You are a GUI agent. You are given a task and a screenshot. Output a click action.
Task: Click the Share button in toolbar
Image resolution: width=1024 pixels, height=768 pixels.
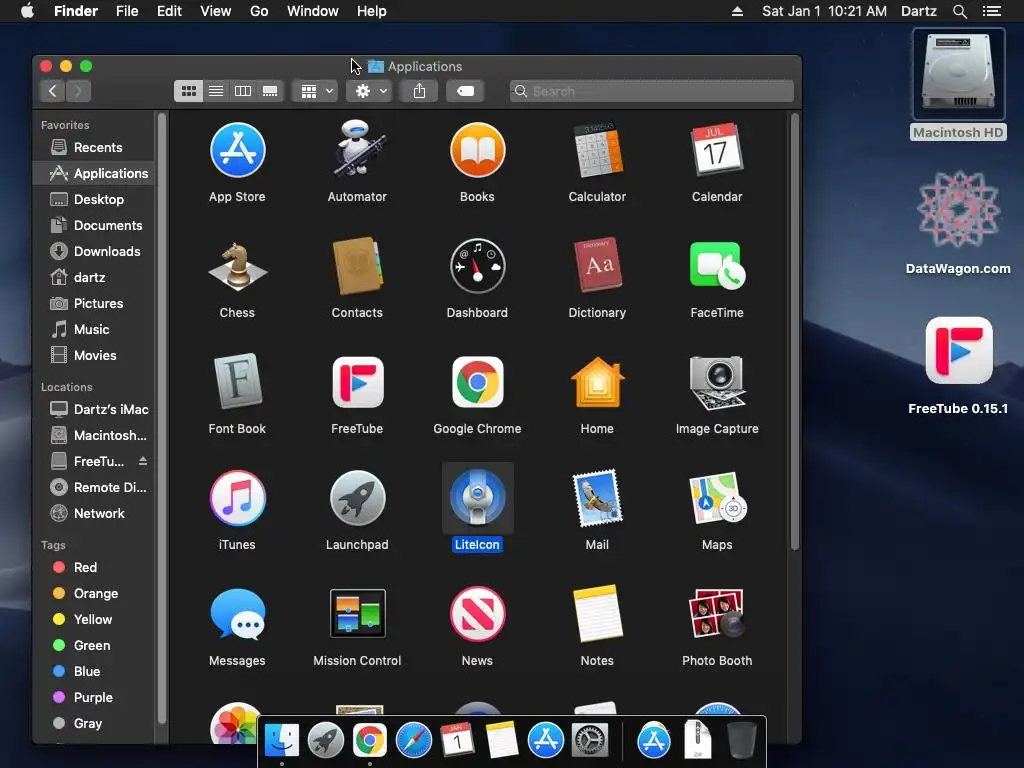point(419,91)
